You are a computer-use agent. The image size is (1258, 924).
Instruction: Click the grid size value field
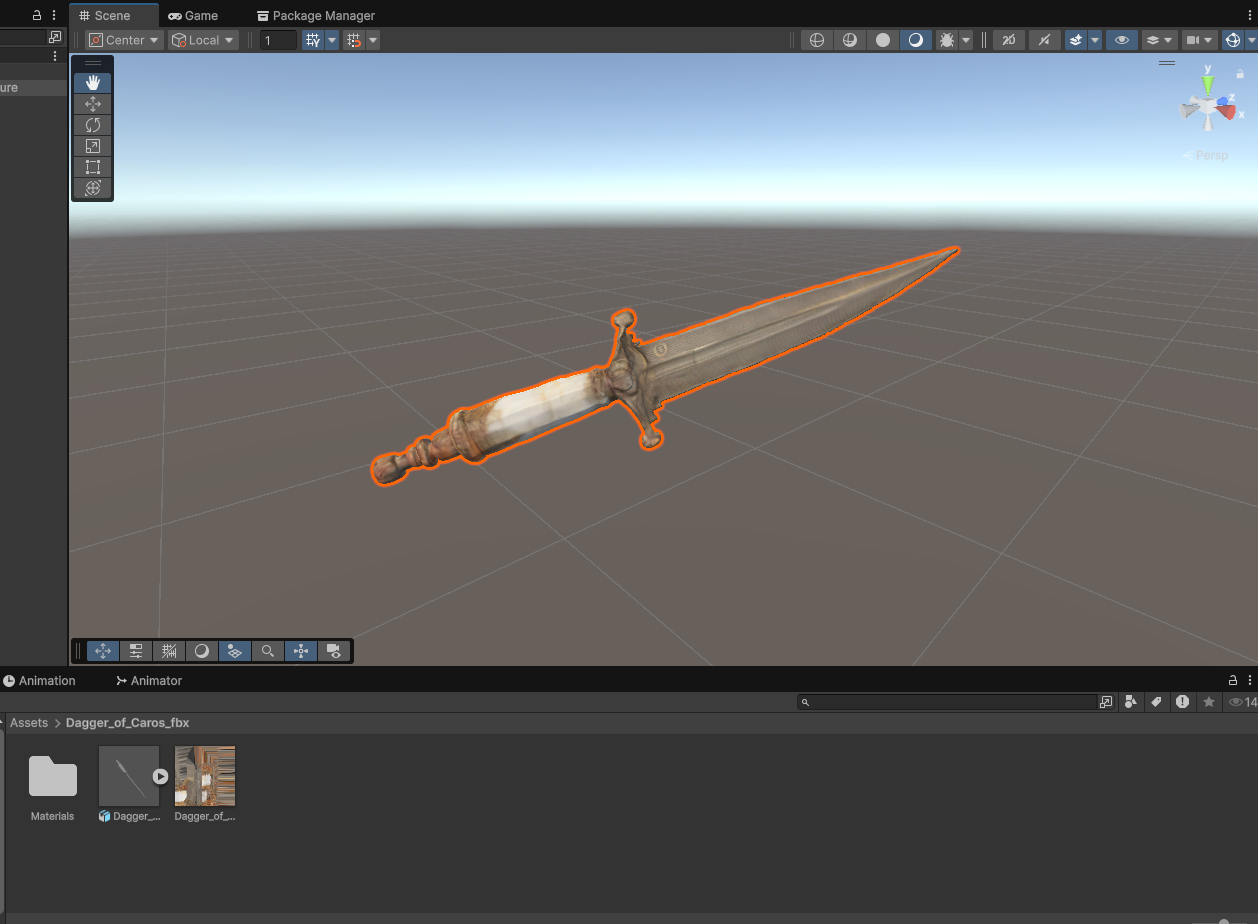pyautogui.click(x=278, y=40)
